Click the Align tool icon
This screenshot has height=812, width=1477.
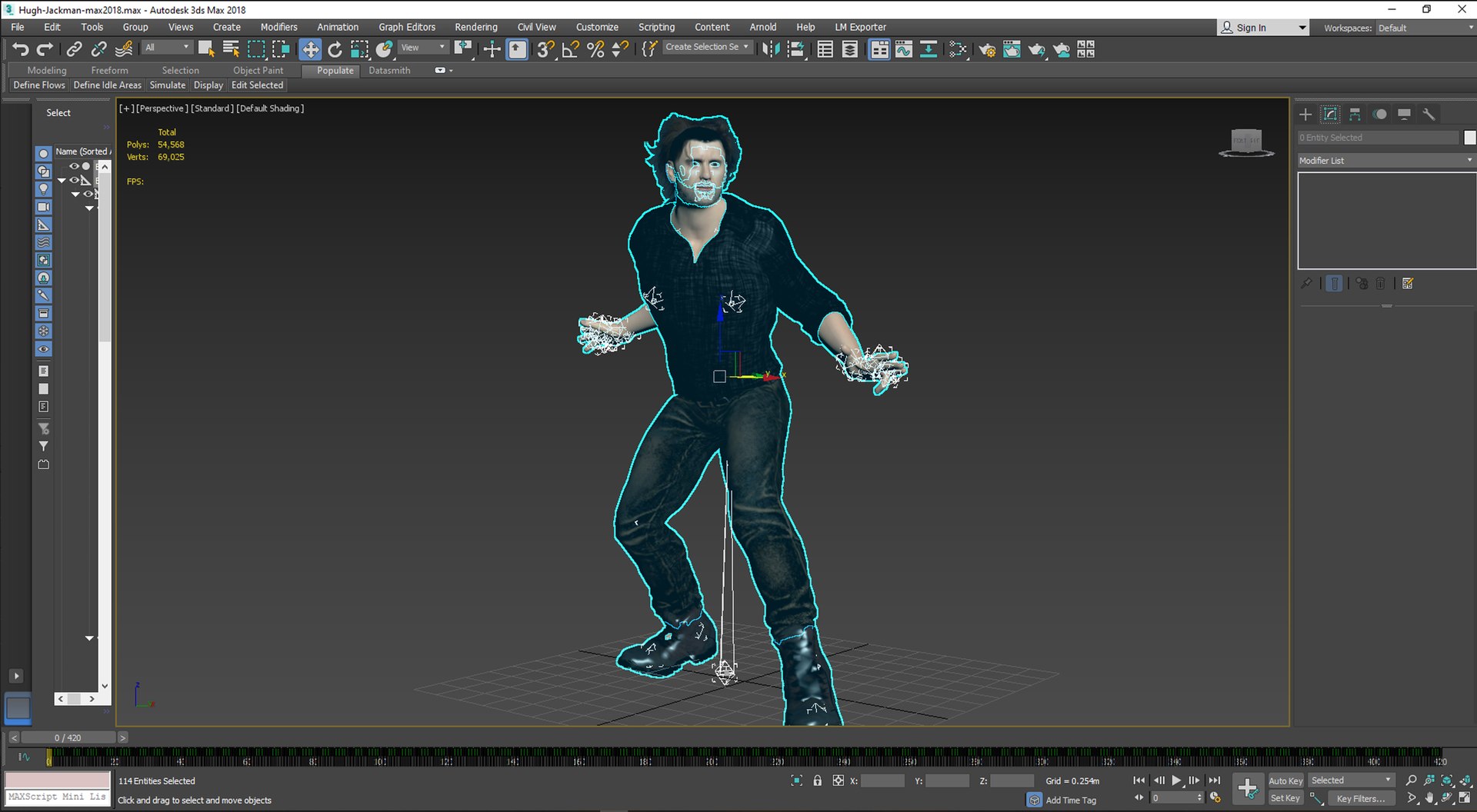pos(797,49)
